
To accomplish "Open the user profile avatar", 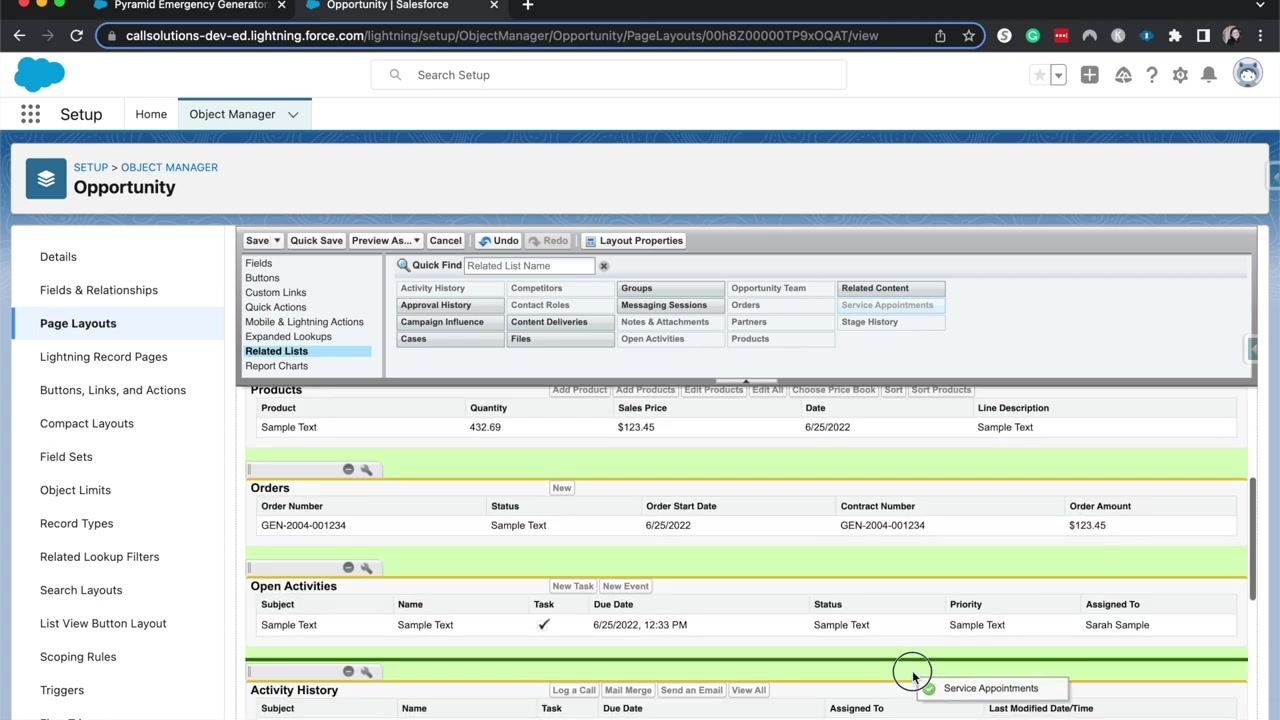I will point(1247,73).
